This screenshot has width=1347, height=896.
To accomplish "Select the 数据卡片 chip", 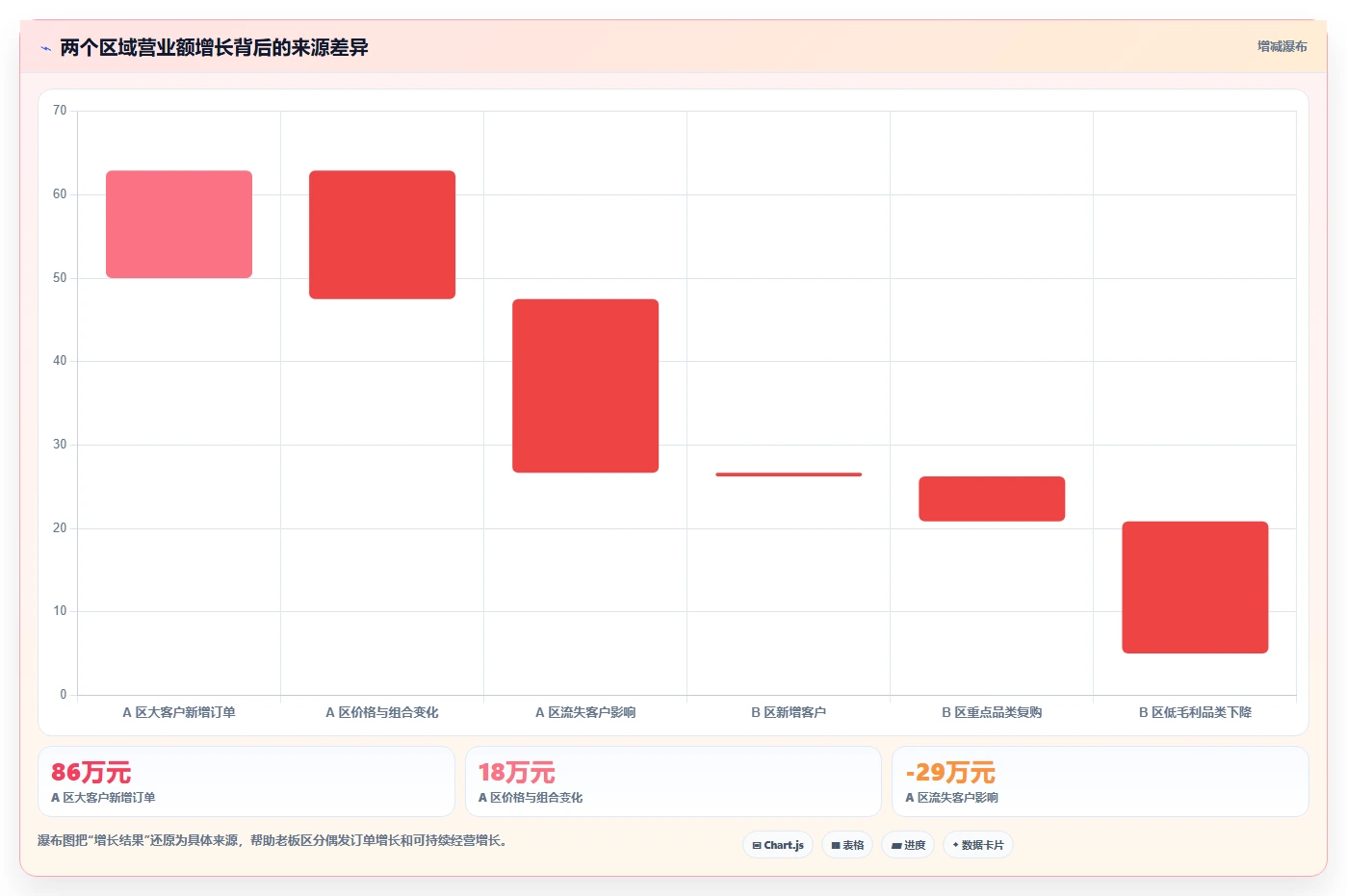I will [978, 845].
